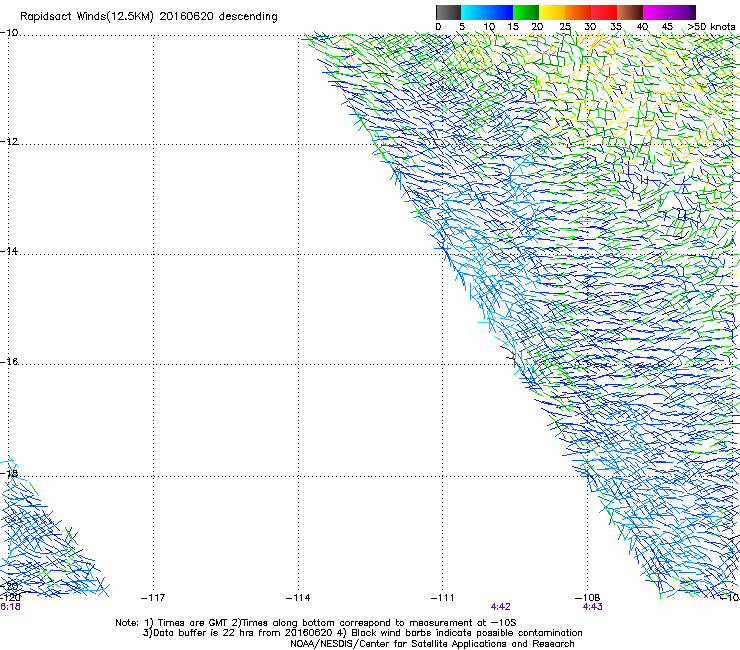Click the red 30-35 knots color band
The image size is (740, 650).
(x=604, y=12)
